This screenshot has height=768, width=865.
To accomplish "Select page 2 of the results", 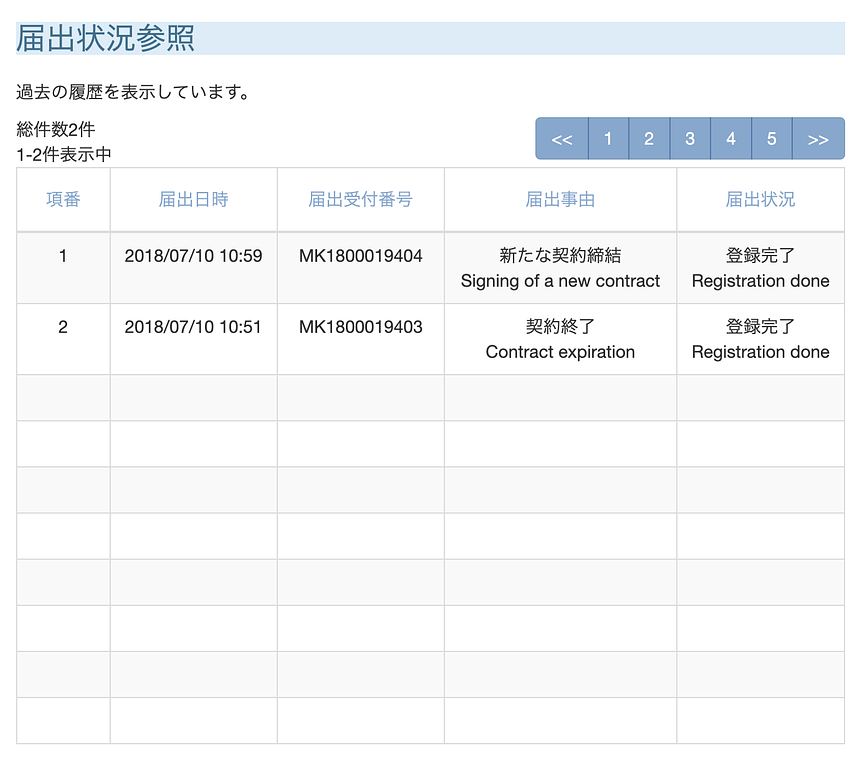I will click(649, 138).
